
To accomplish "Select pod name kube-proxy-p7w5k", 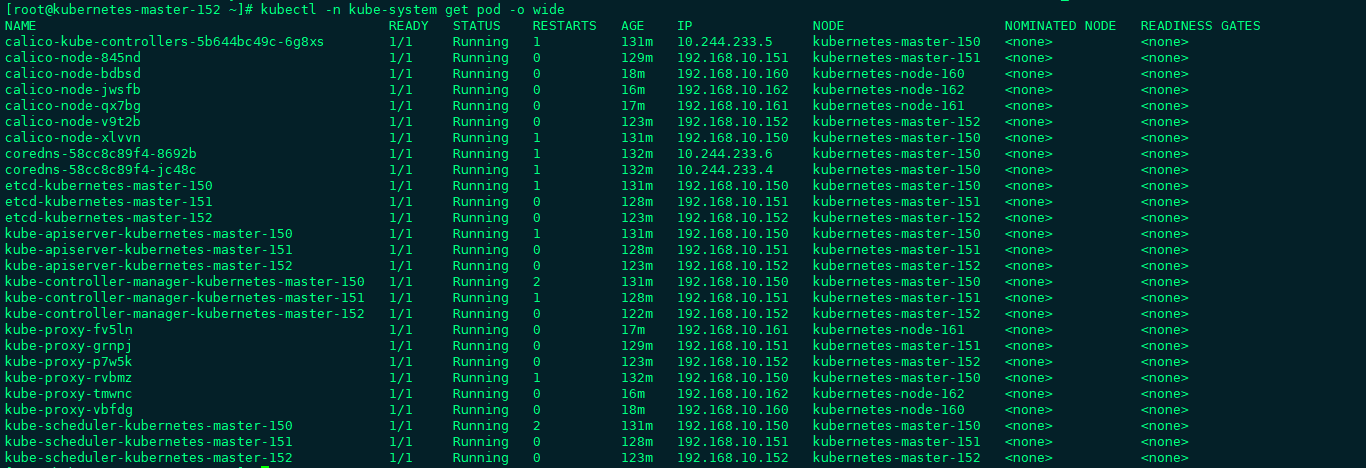I will pyautogui.click(x=69, y=362).
